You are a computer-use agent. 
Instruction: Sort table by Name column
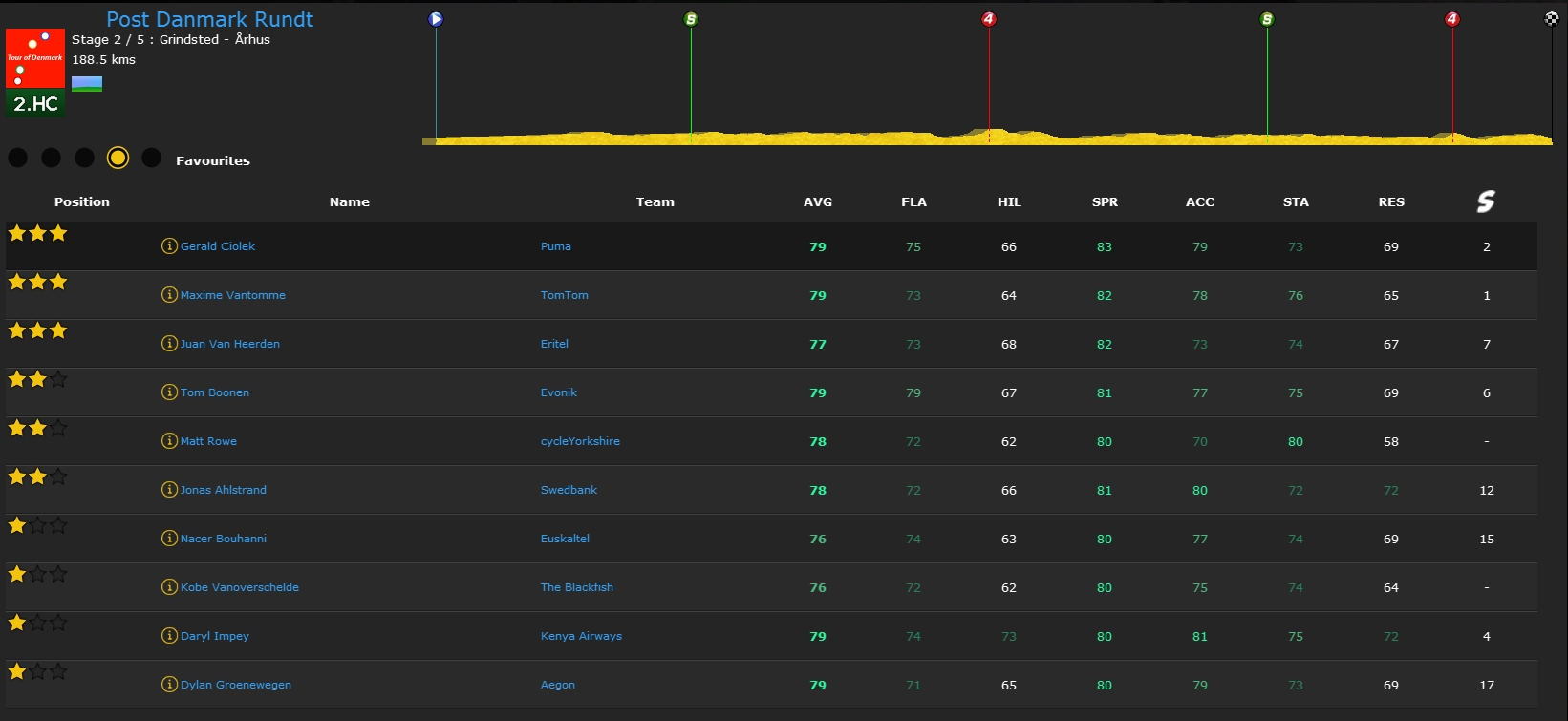pyautogui.click(x=350, y=201)
